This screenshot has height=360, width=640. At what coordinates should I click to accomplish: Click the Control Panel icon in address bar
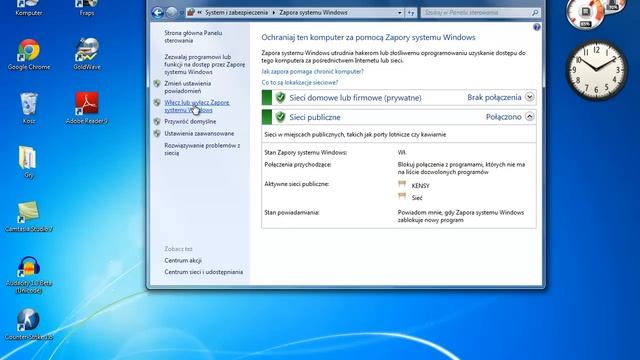(191, 13)
